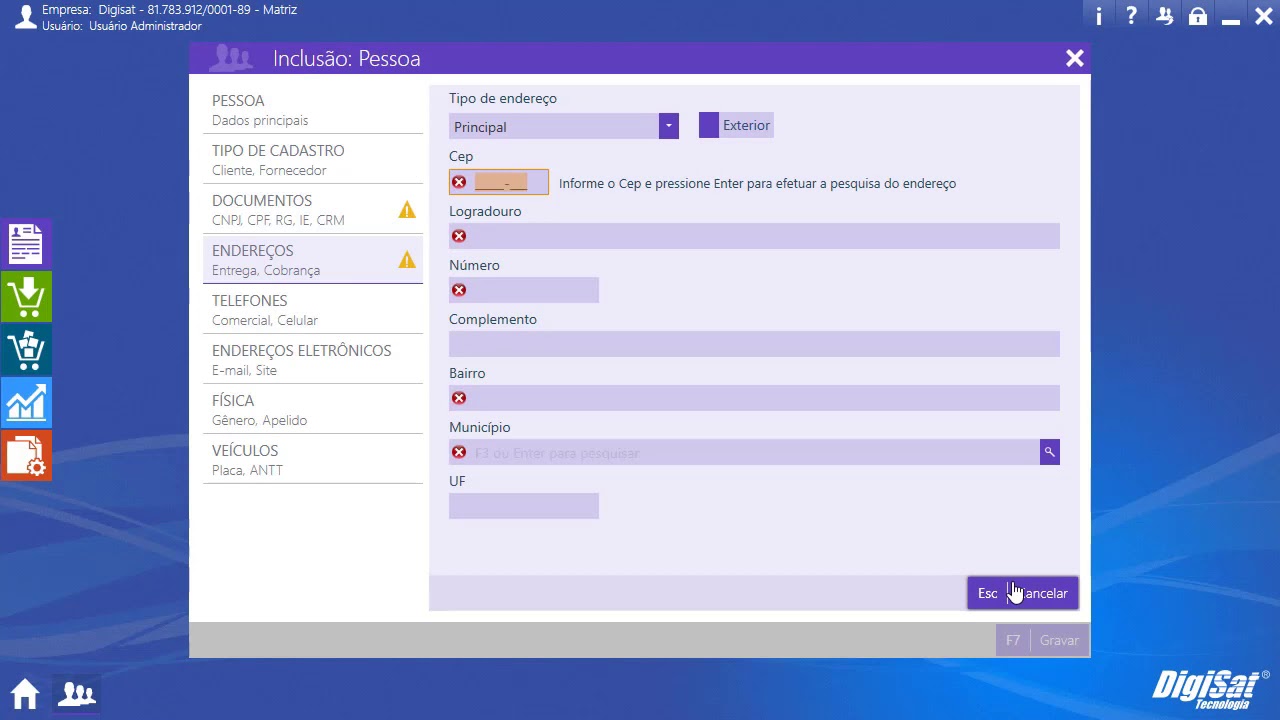Click error icon in Logradouro field
This screenshot has width=1280, height=720.
click(459, 236)
